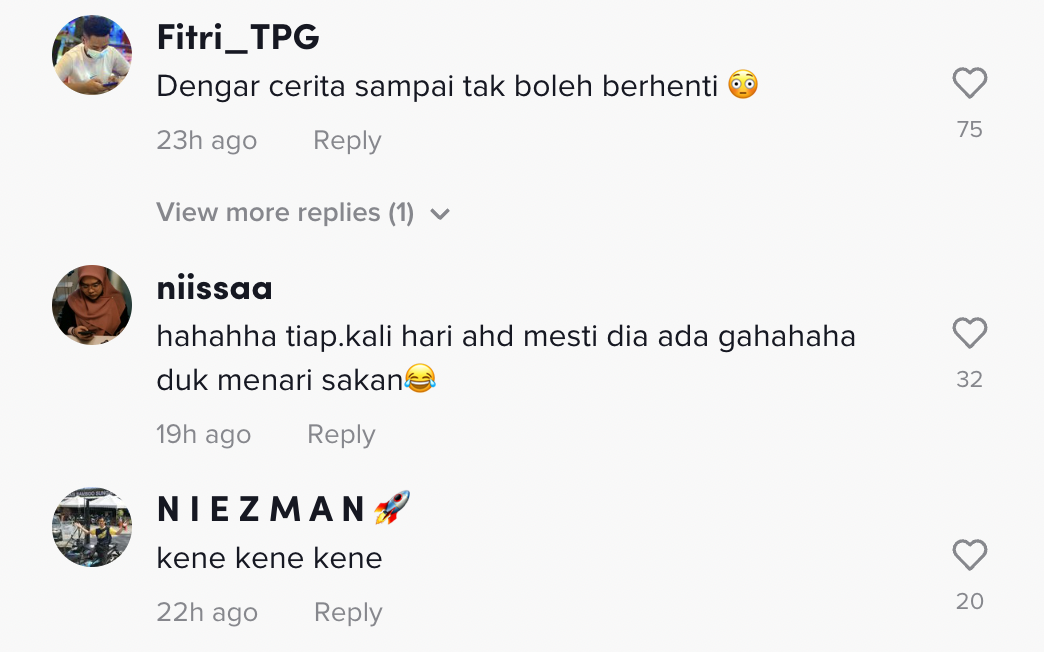The image size is (1044, 652).
Task: Like Fitri_TPG's comment with heart icon
Action: tap(969, 83)
